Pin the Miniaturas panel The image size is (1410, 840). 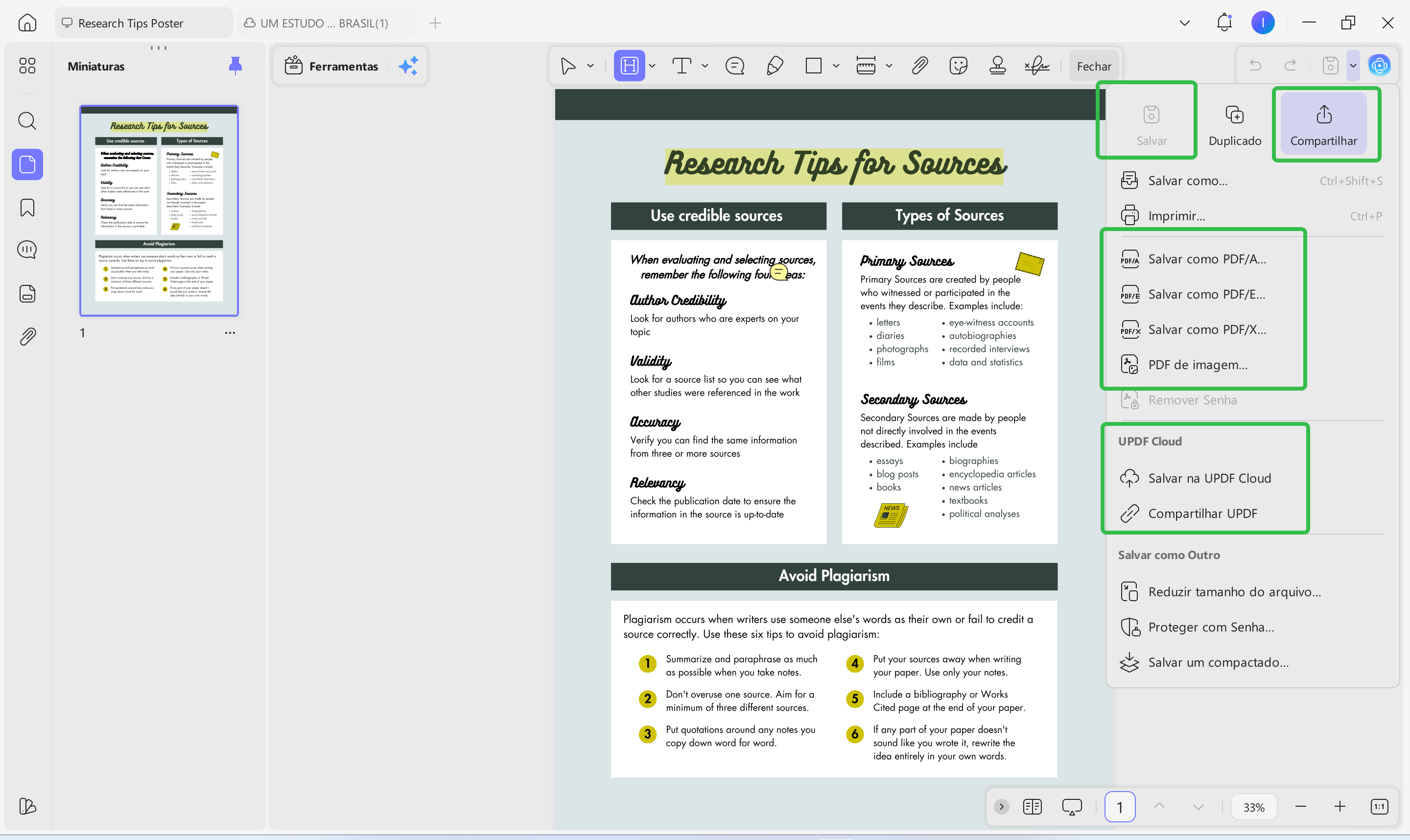point(235,66)
